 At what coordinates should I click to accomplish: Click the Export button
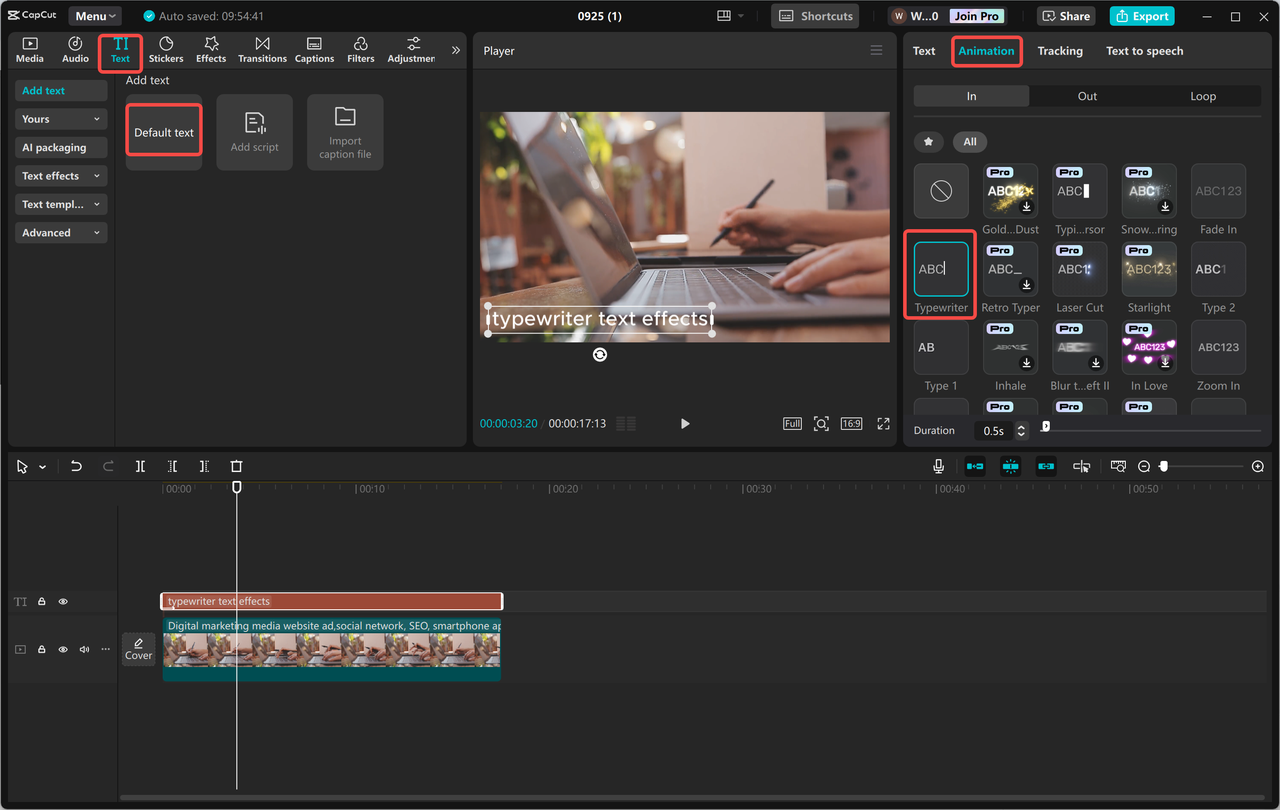1141,16
